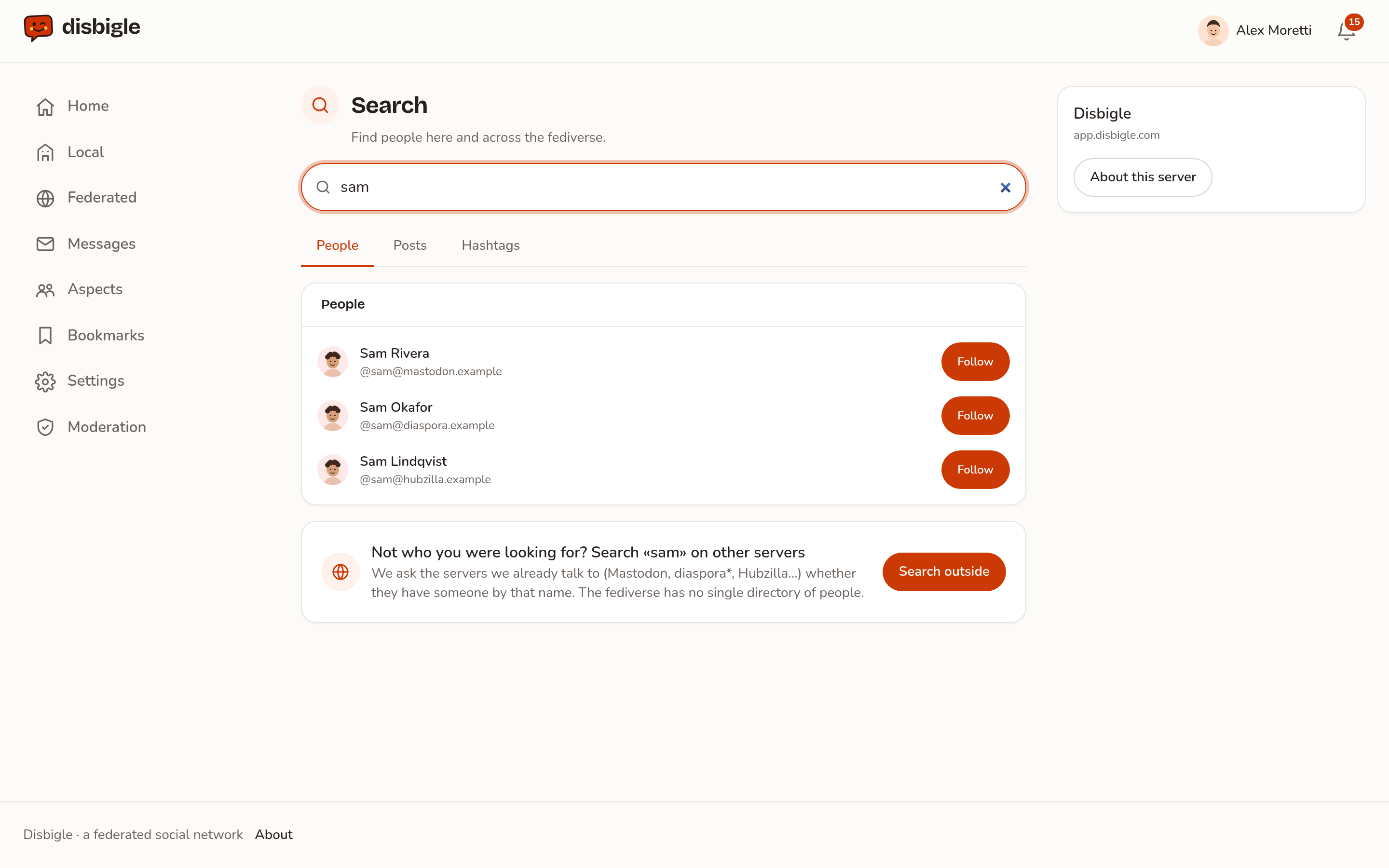Viewport: 1389px width, 868px height.
Task: Open Sam Okafor's avatar
Action: coord(333,416)
